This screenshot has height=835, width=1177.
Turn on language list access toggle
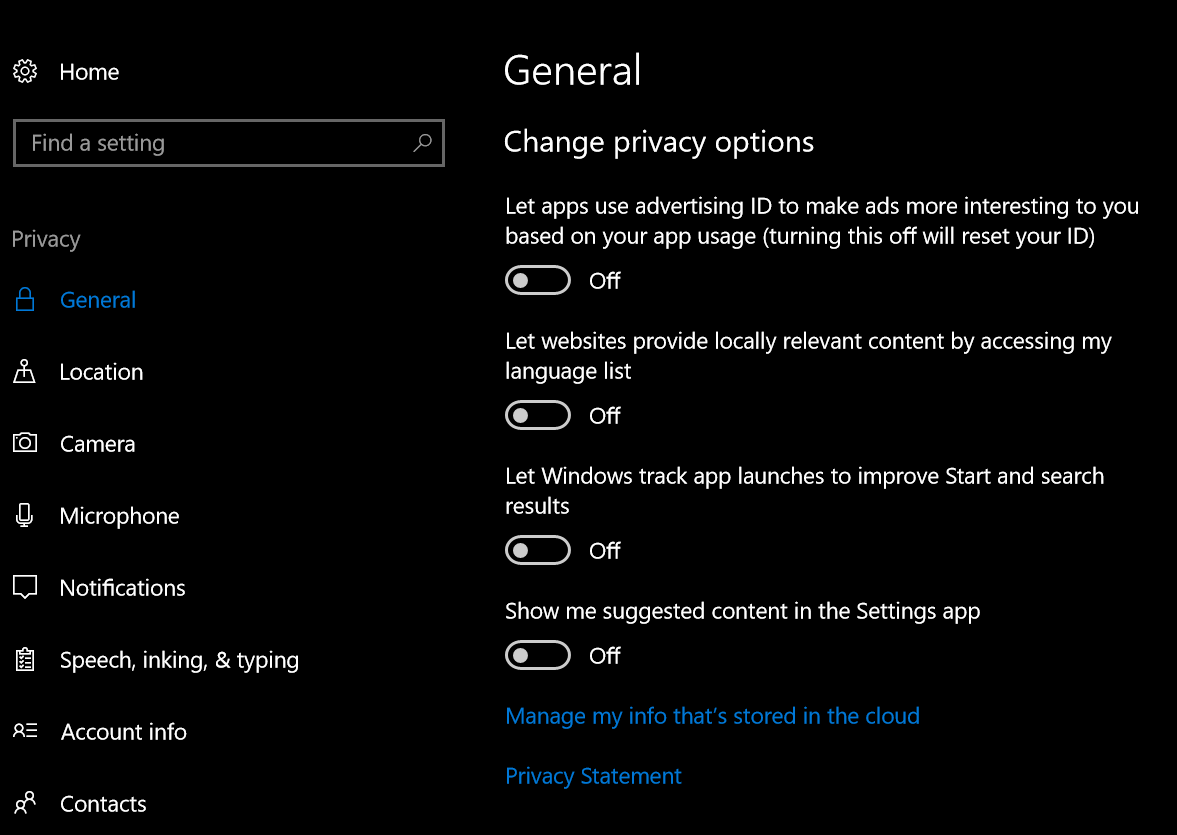point(538,415)
